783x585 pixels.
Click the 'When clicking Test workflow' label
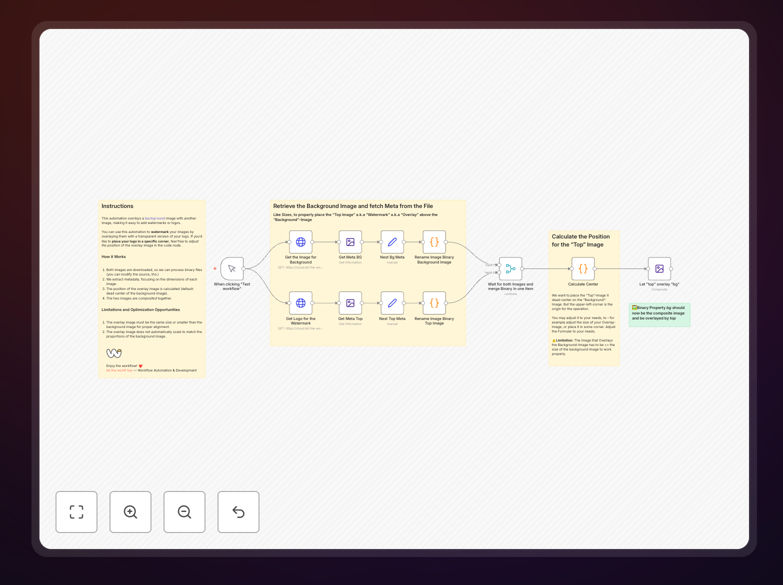[232, 286]
